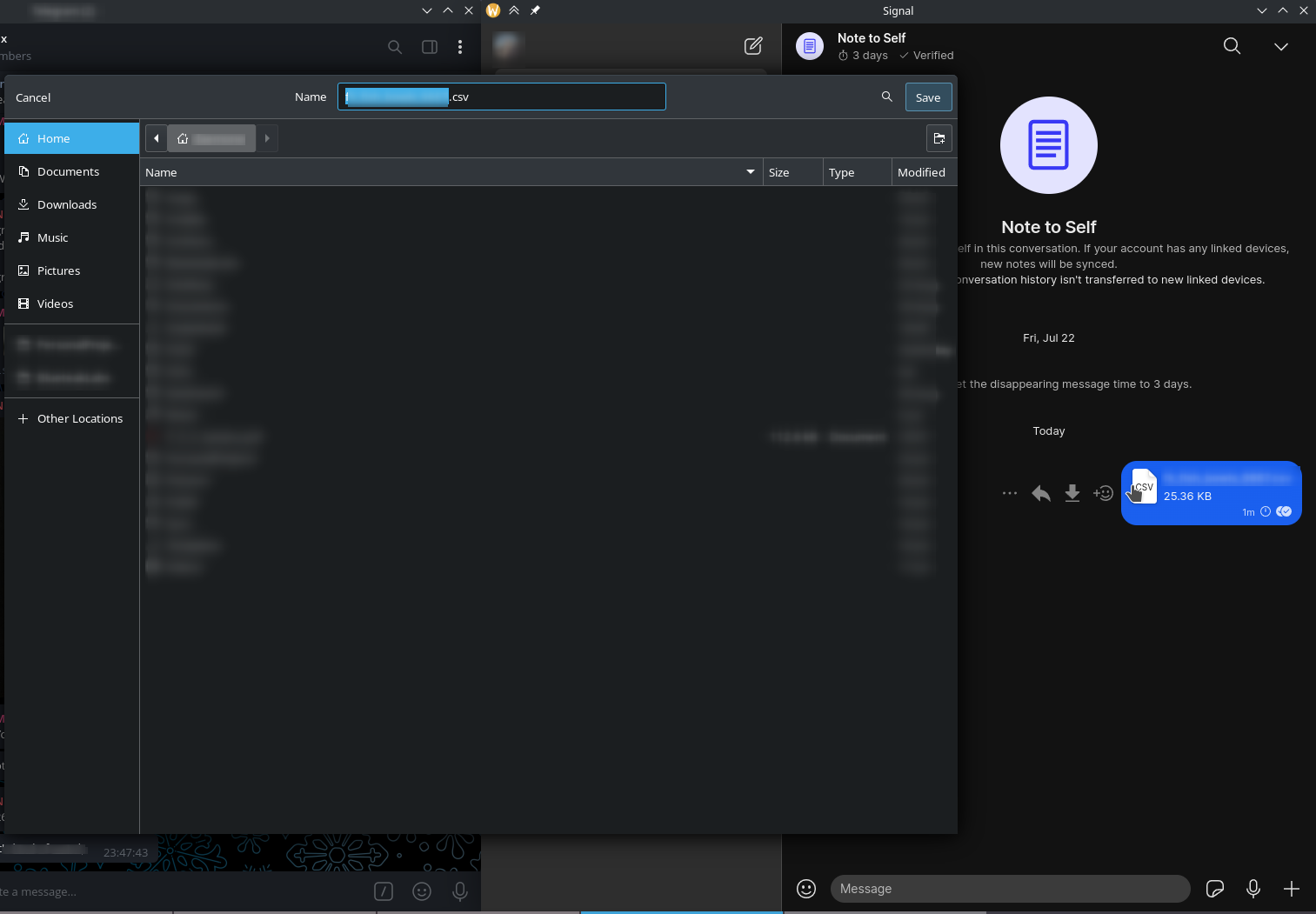This screenshot has height=914, width=1316.
Task: Add a reaction to the CSV message
Action: click(1103, 493)
